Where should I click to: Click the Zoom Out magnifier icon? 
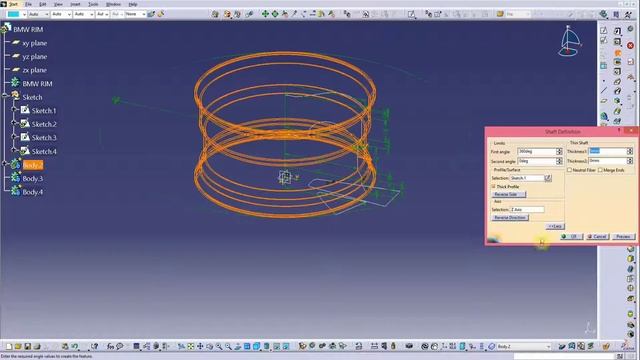pyautogui.click(x=229, y=347)
